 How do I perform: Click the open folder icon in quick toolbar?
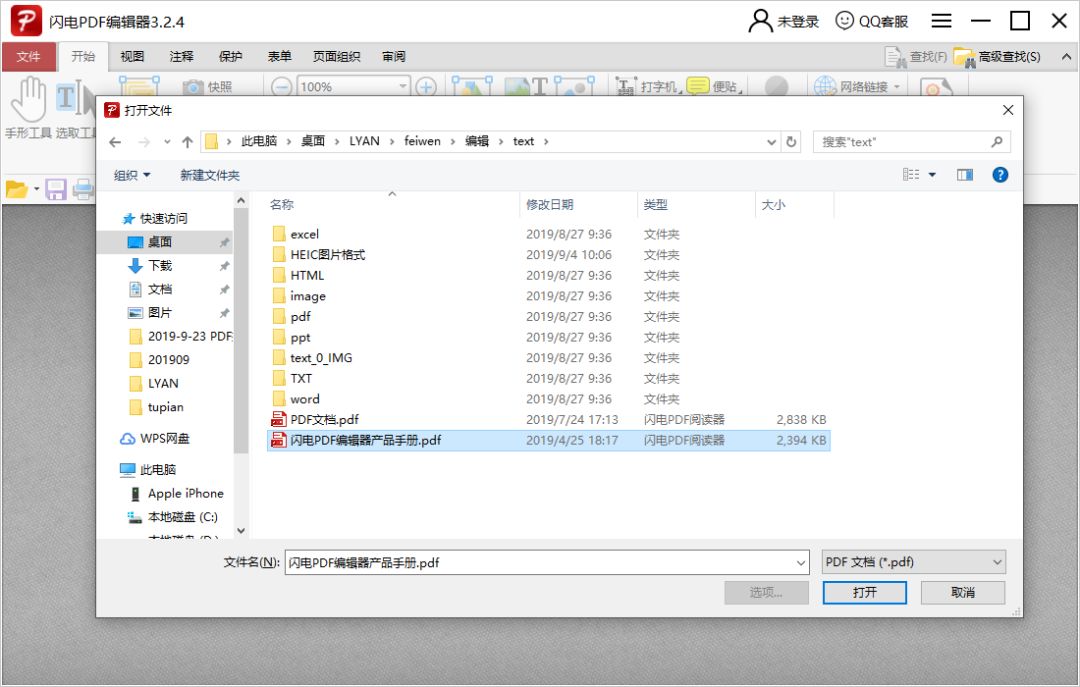coord(17,189)
